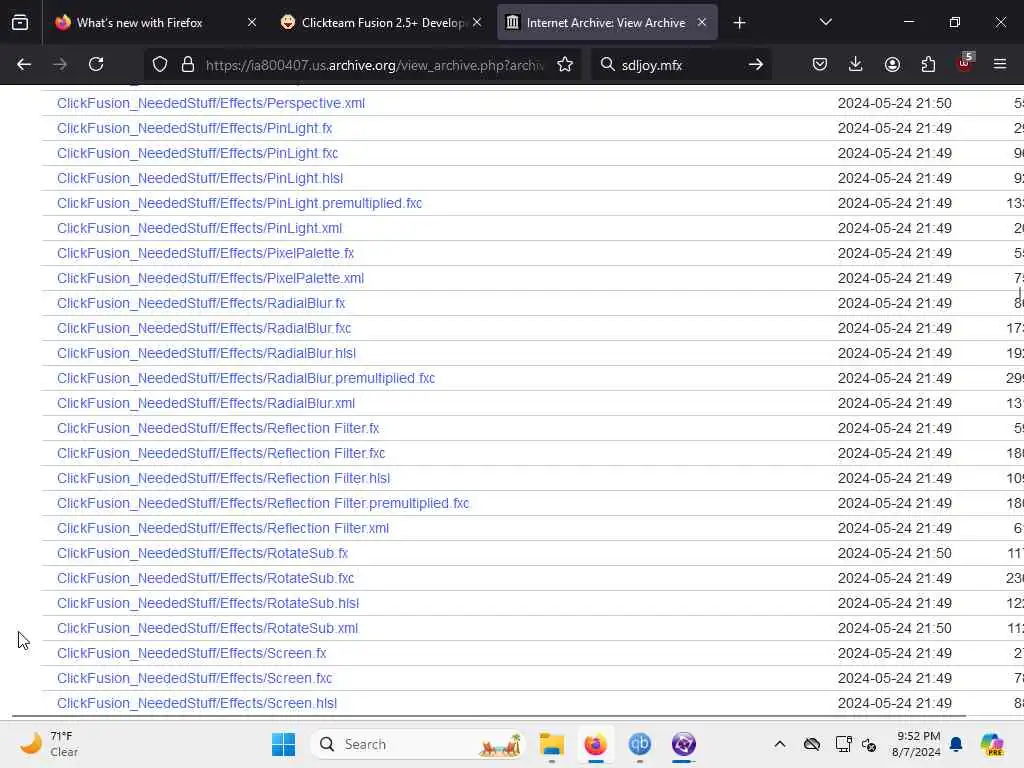This screenshot has height=768, width=1024.
Task: Open Effects/PixelPalette.xml link
Action: 210,278
